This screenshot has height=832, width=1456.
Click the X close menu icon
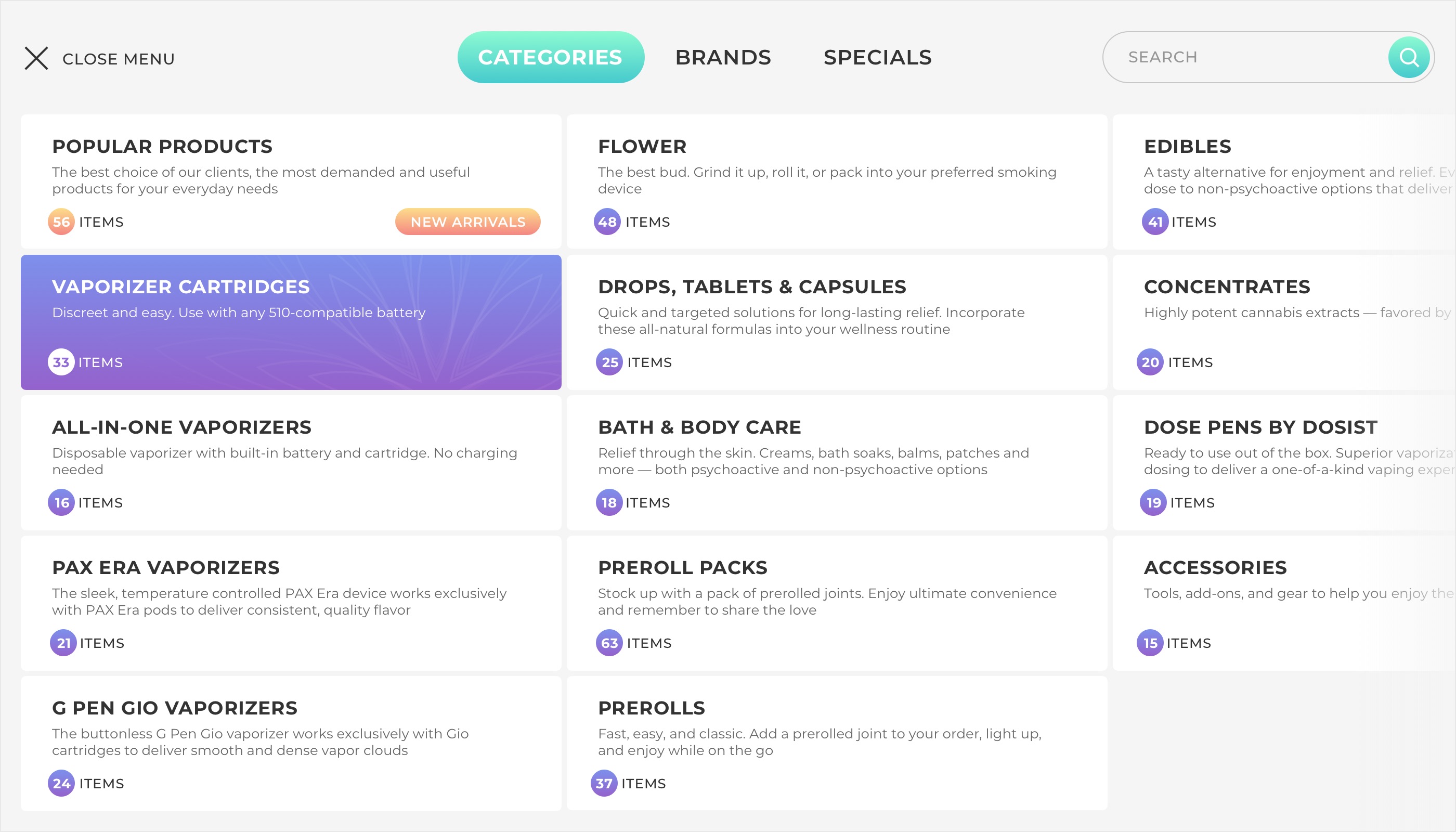tap(36, 58)
